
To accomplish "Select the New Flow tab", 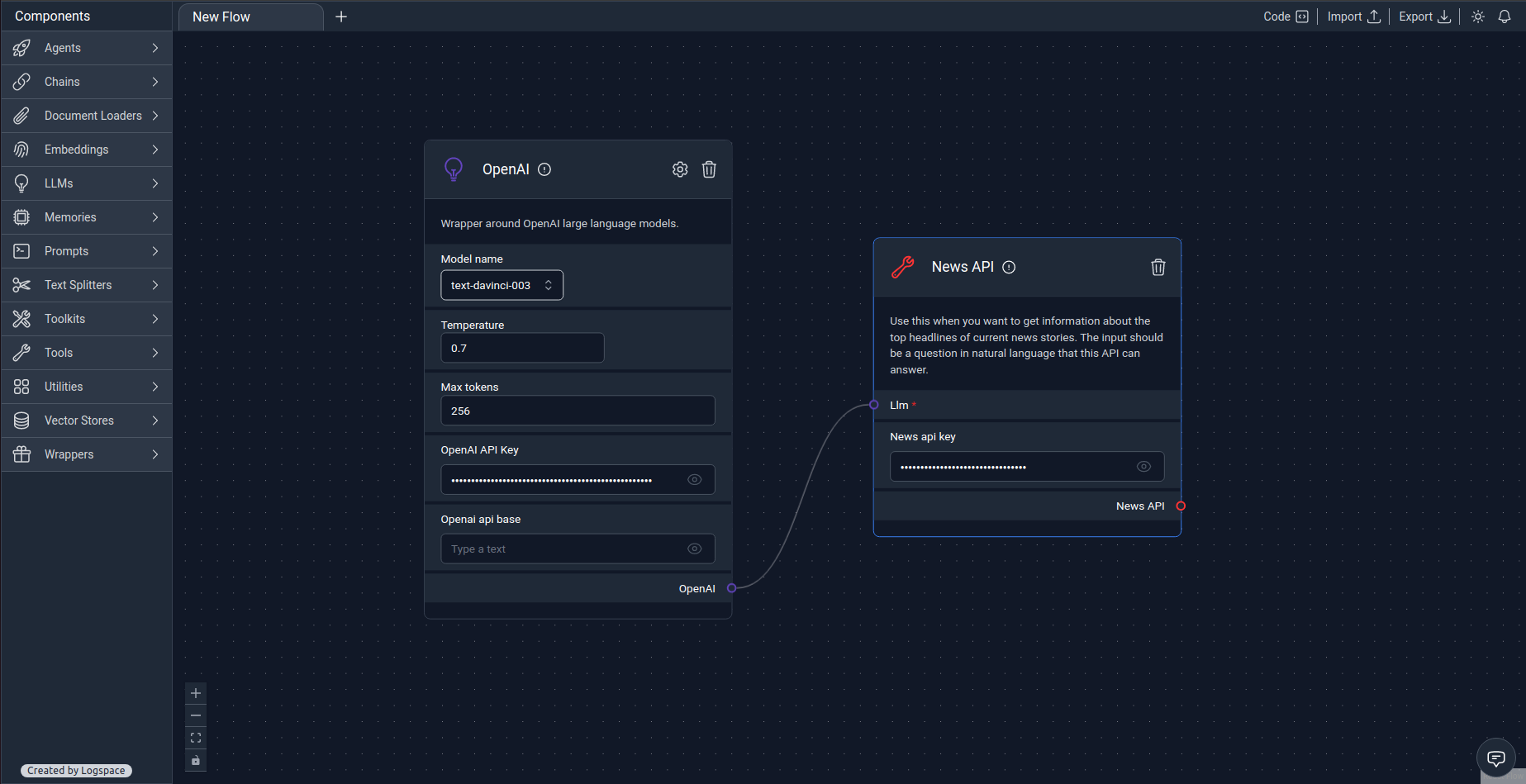I will [251, 17].
